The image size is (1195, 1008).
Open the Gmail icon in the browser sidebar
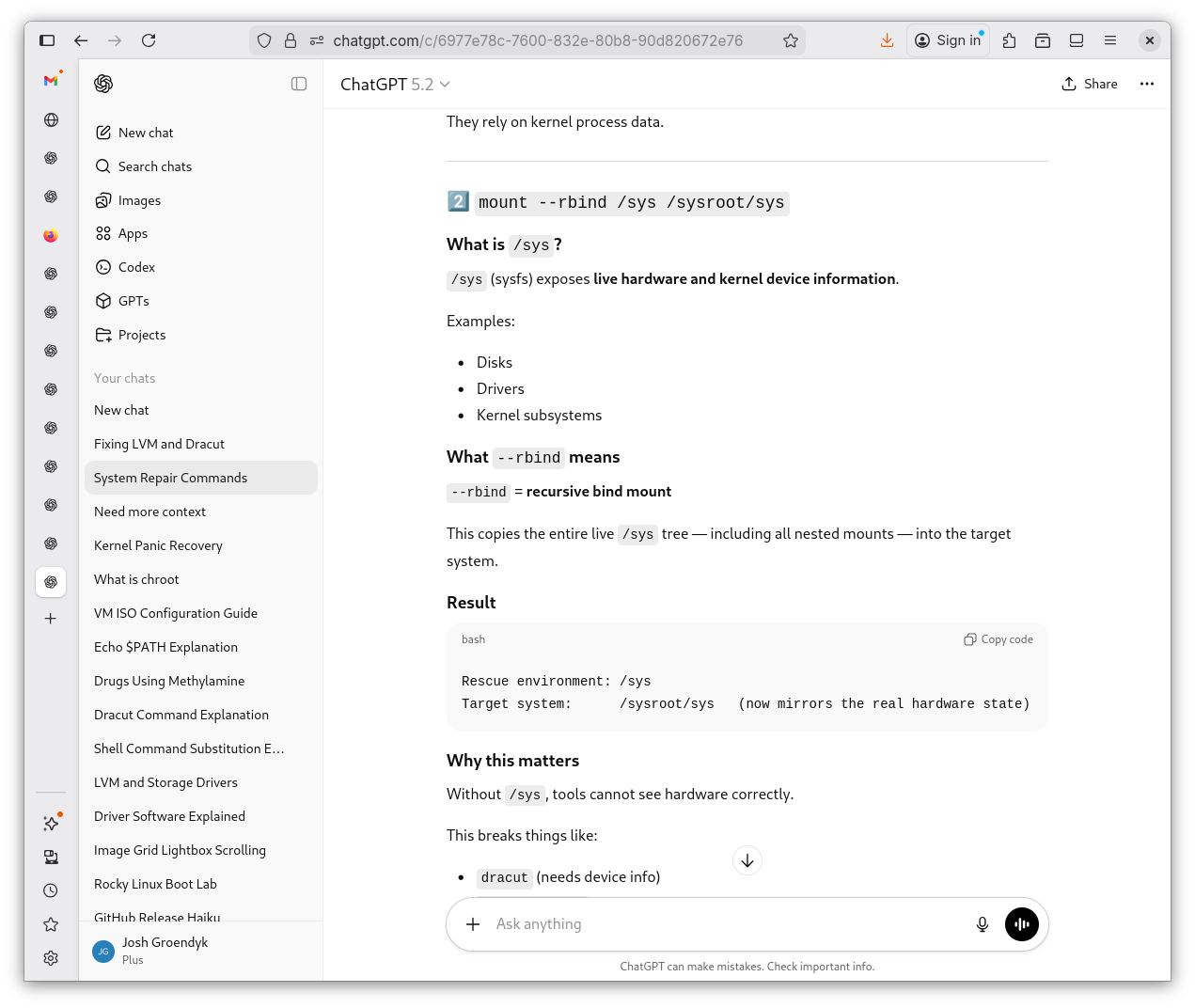pos(51,81)
